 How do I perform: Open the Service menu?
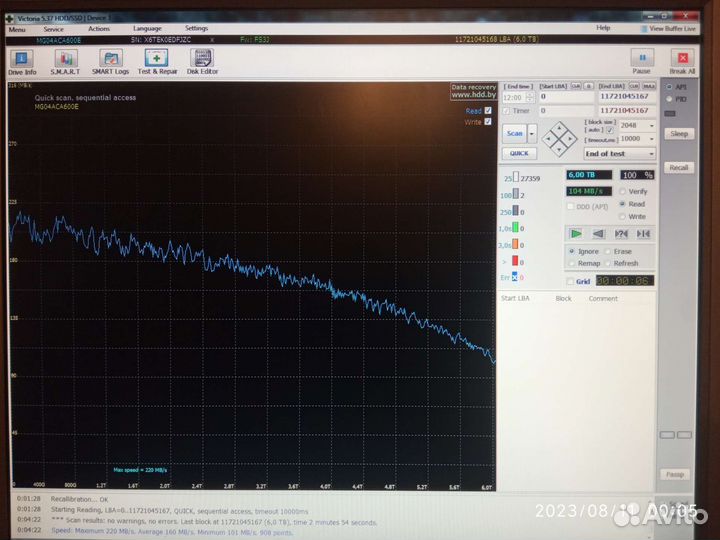[x=53, y=29]
